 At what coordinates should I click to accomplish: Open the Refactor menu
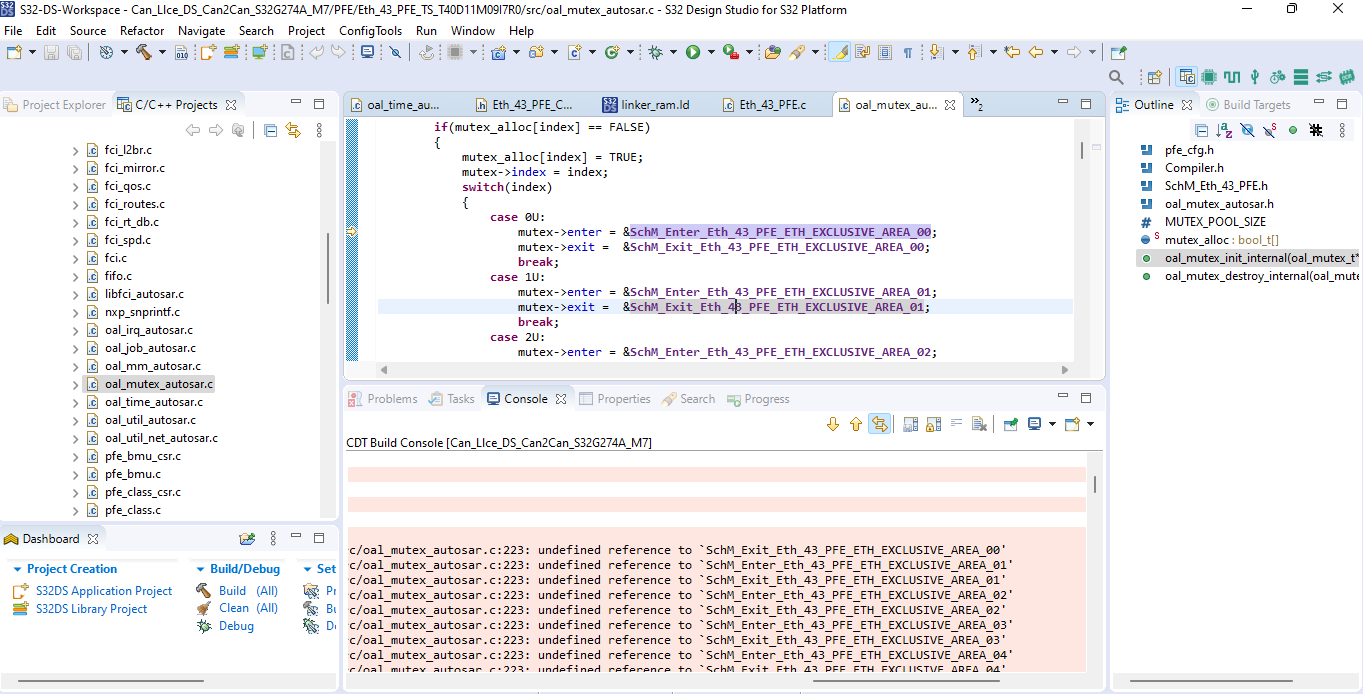tap(142, 30)
